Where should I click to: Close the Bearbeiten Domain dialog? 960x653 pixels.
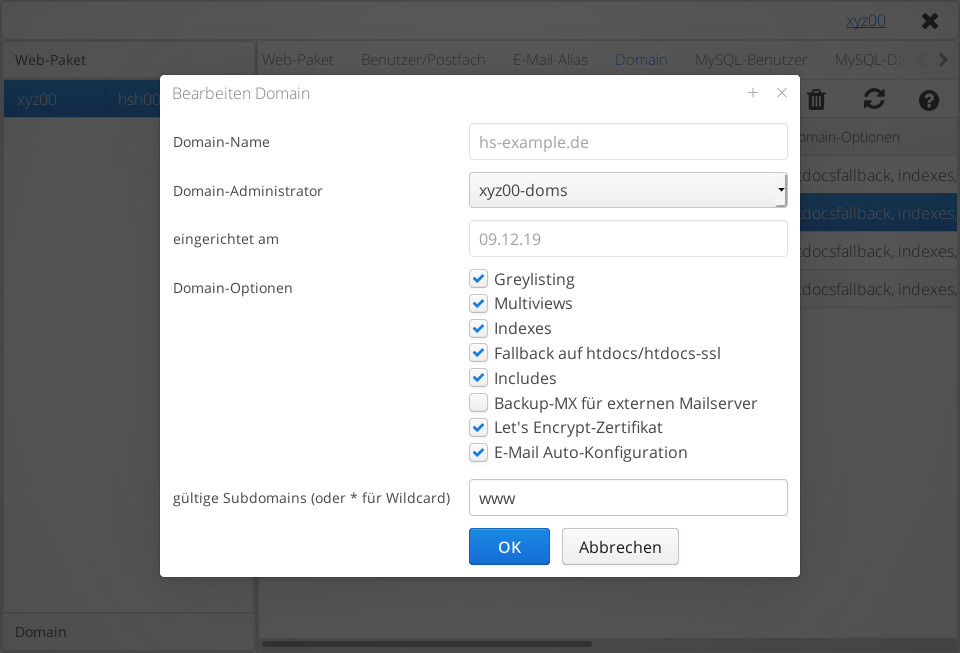tap(782, 92)
